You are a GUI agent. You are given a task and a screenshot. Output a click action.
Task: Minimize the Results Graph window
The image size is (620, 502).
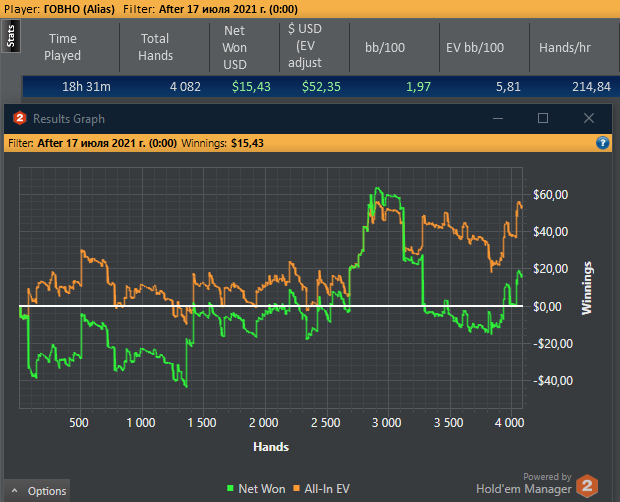(498, 118)
